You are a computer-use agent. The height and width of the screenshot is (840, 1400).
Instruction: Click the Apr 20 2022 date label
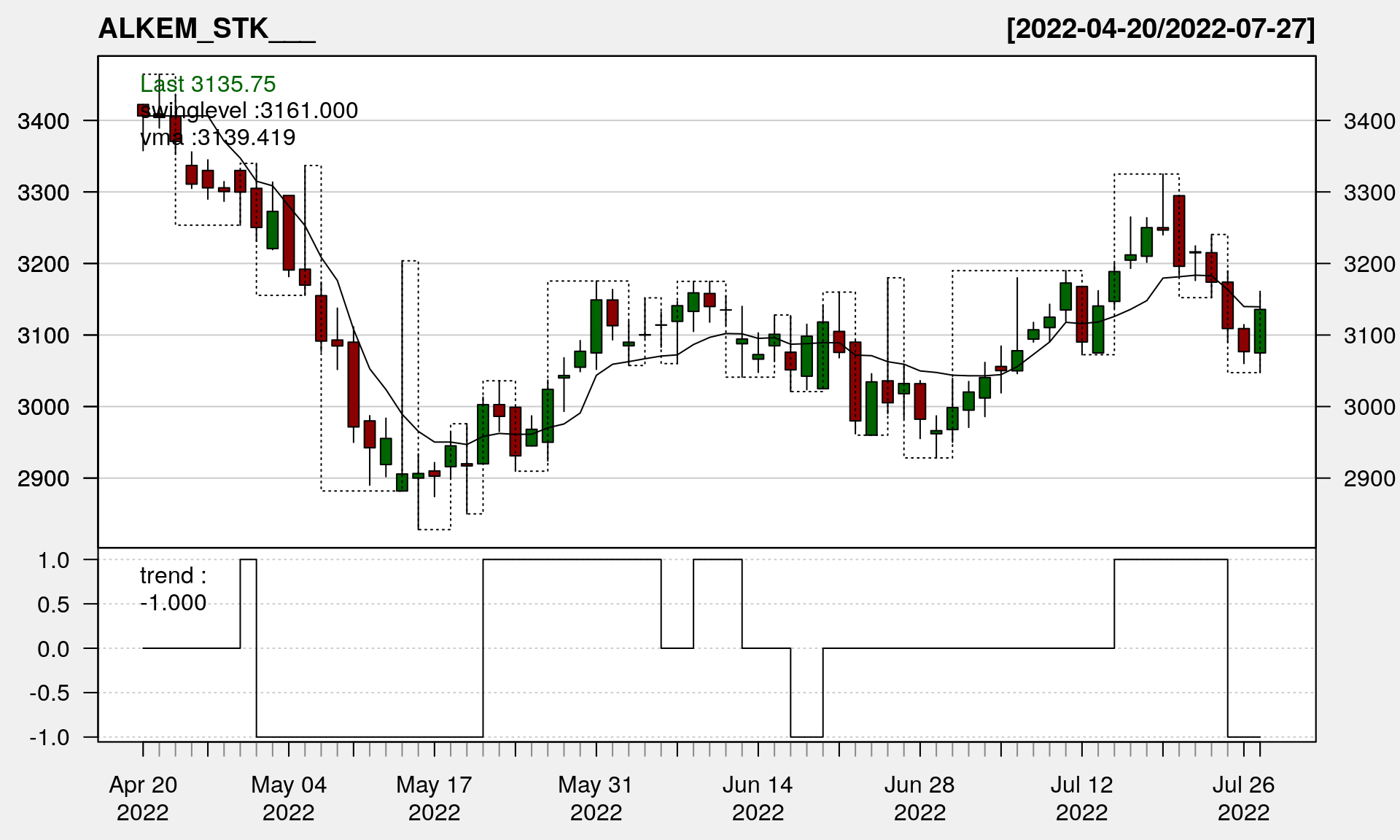pos(143,798)
